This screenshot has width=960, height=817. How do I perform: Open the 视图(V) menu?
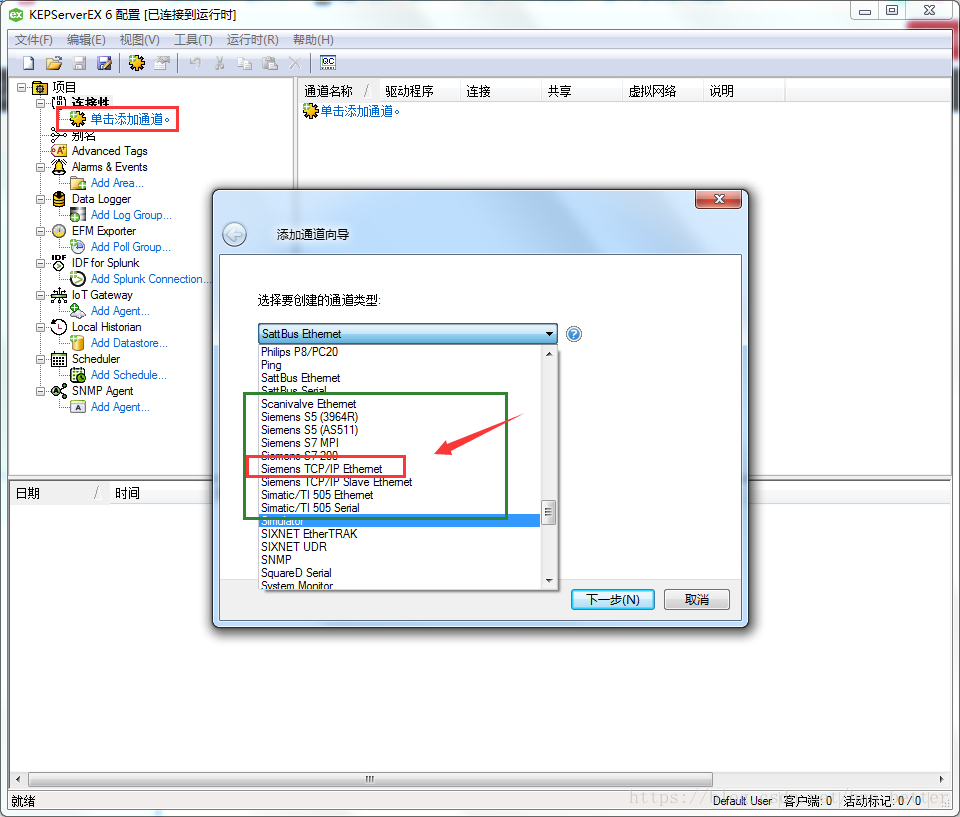[140, 40]
